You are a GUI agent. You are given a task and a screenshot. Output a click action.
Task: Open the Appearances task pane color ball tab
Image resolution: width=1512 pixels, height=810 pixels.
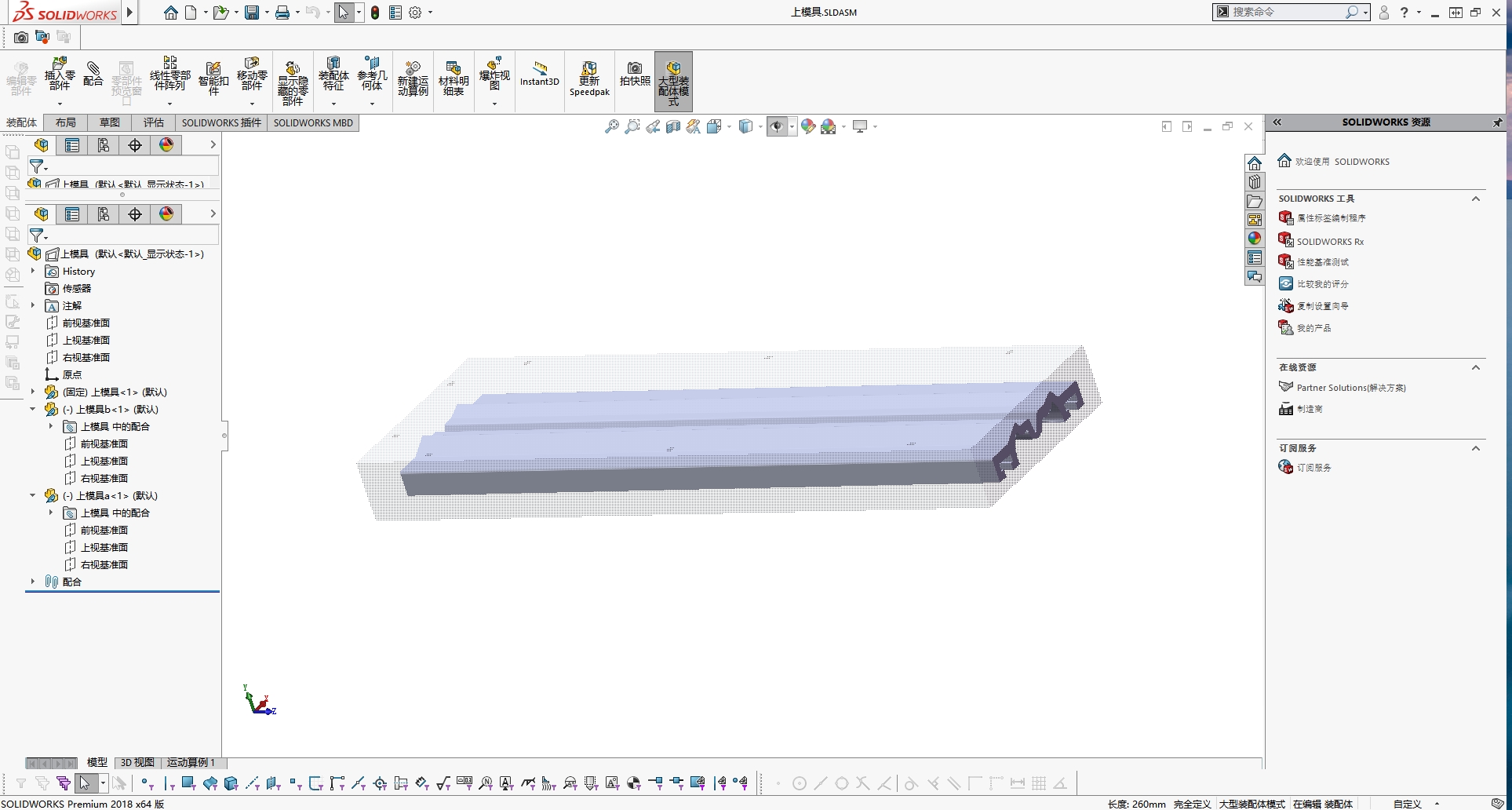click(x=1255, y=239)
